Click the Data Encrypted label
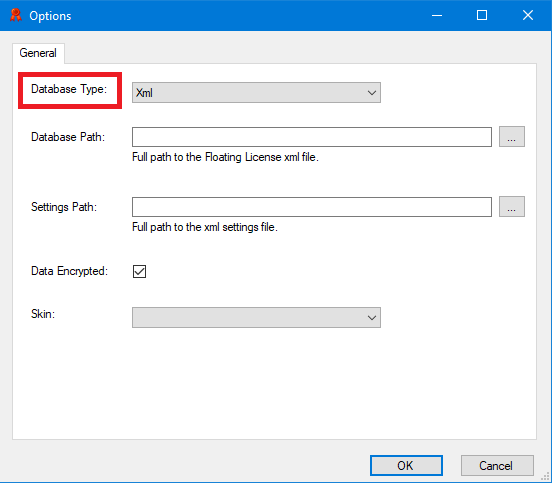 point(69,271)
